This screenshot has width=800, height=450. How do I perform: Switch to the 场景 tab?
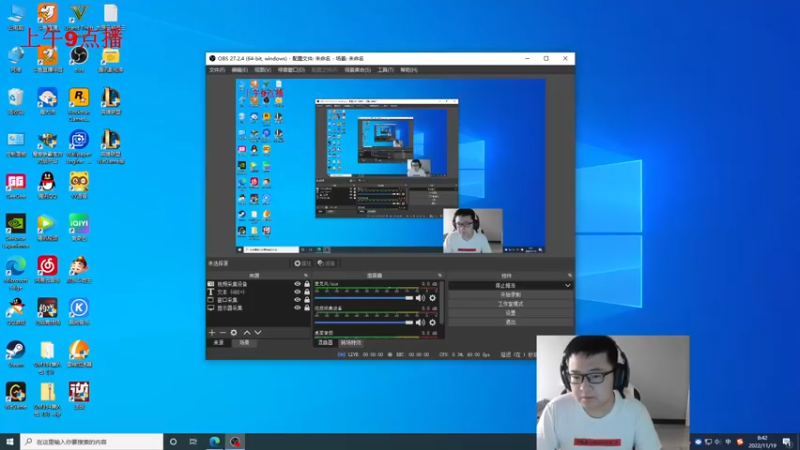click(244, 343)
